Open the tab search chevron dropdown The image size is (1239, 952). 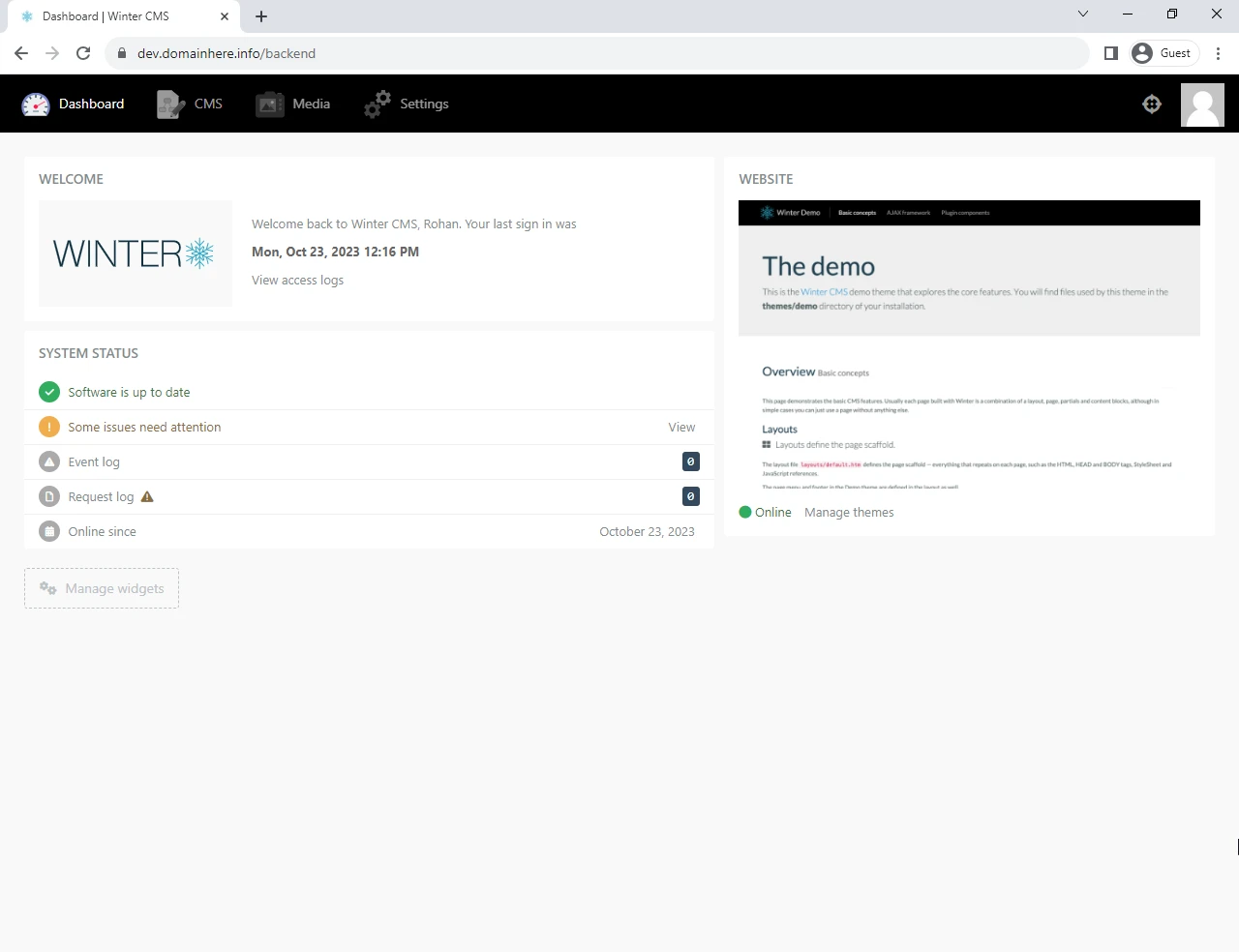(x=1083, y=14)
